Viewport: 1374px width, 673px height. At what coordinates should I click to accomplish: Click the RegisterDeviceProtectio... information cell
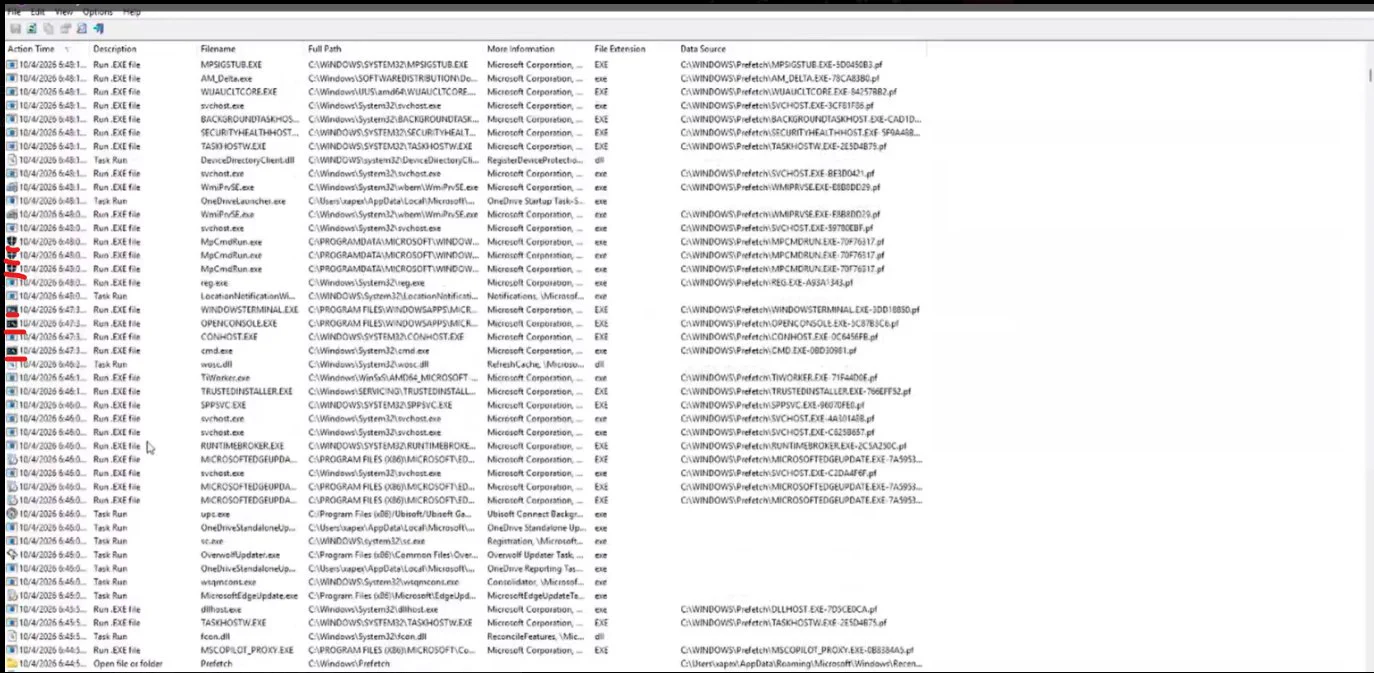pyautogui.click(x=534, y=160)
